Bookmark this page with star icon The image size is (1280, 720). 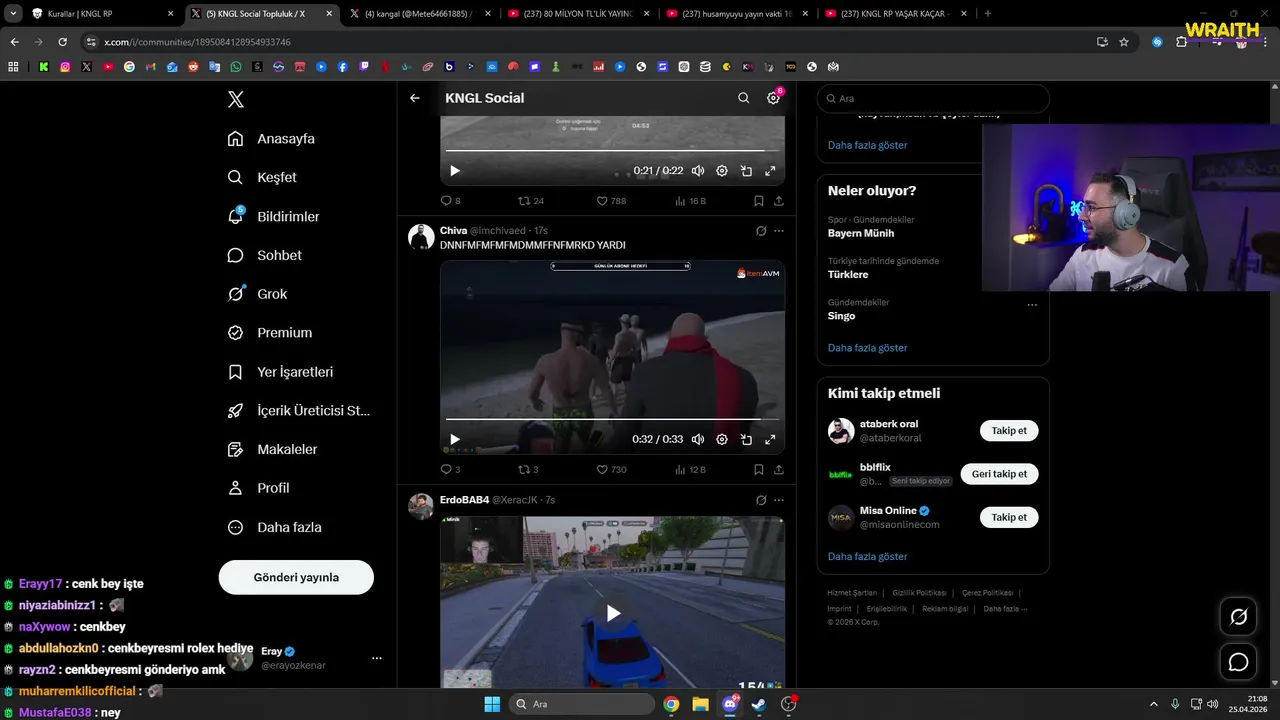coord(1124,42)
